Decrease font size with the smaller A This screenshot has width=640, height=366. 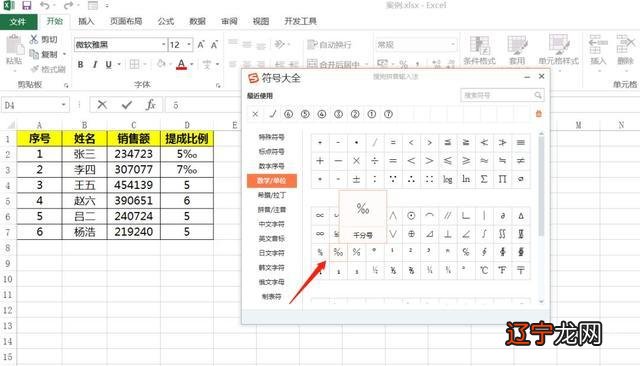point(214,44)
